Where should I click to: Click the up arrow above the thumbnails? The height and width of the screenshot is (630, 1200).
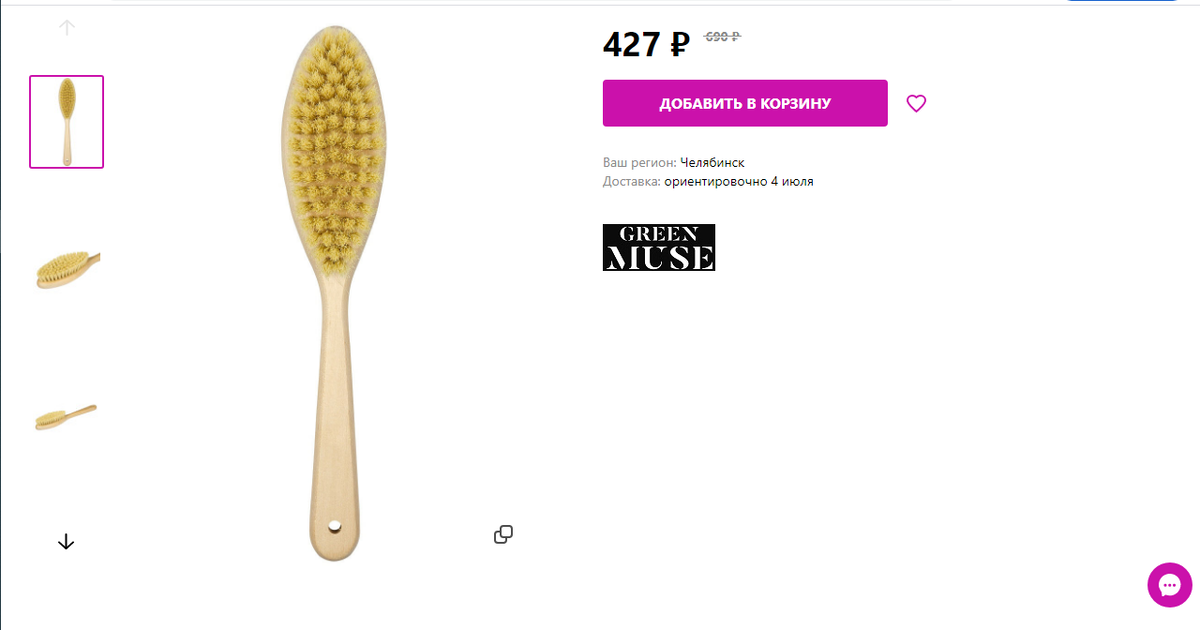tap(66, 28)
